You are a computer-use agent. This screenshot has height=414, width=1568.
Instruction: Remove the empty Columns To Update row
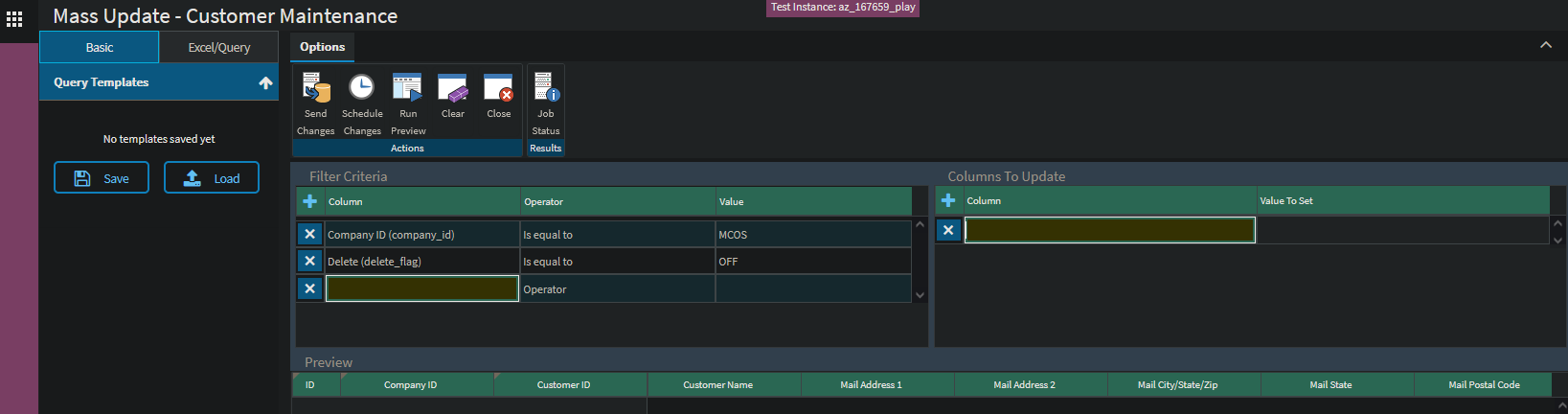[948, 230]
